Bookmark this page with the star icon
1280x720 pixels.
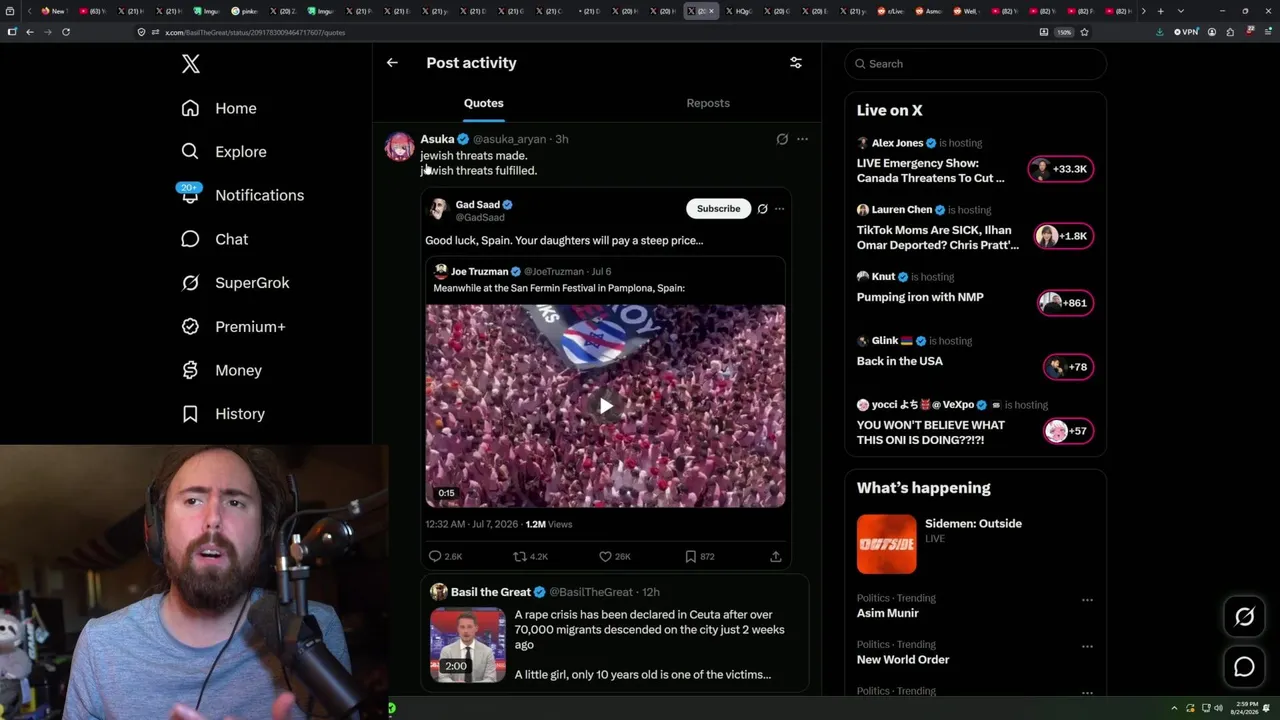pyautogui.click(x=1084, y=32)
